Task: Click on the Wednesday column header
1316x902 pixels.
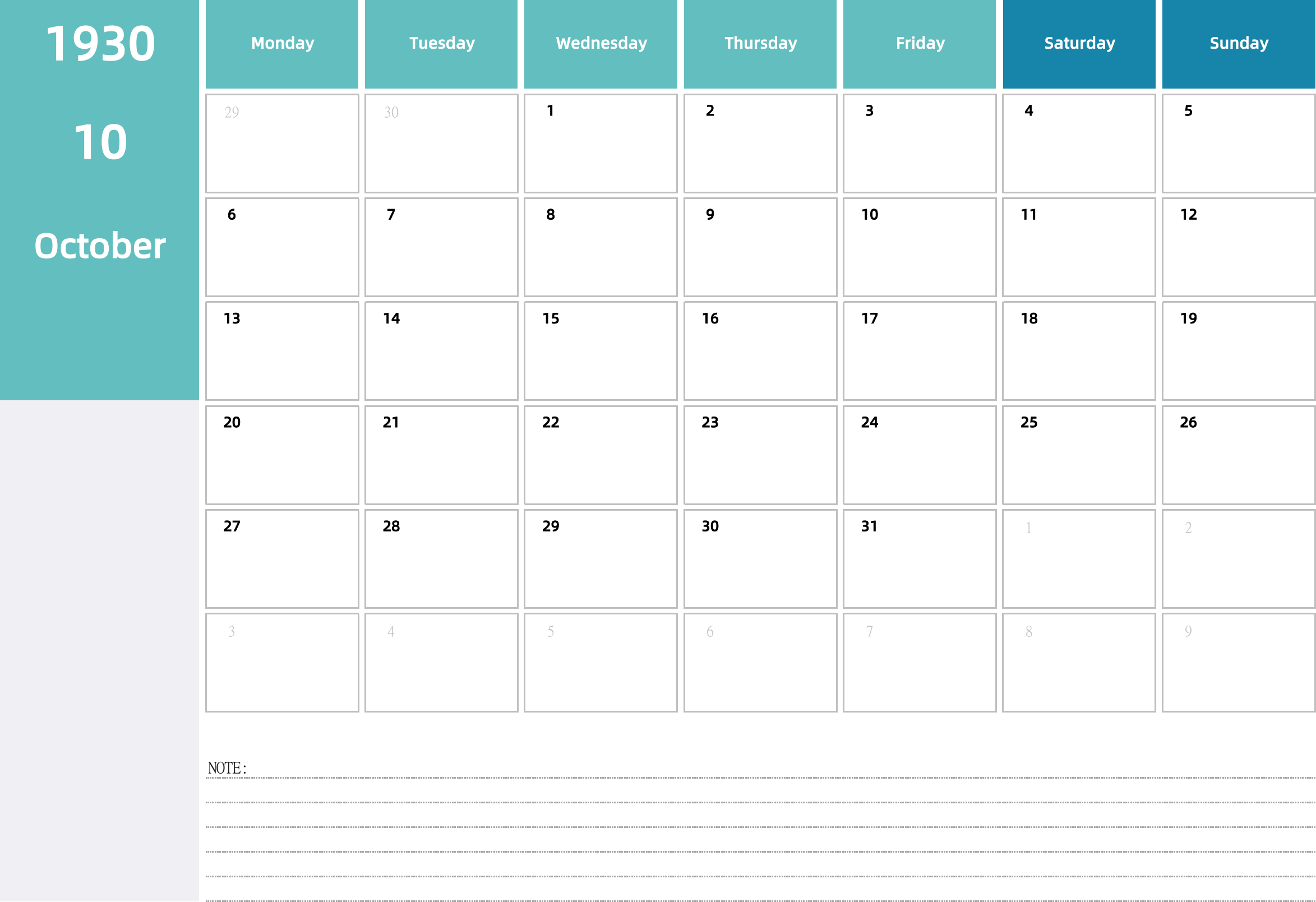Action: coord(600,42)
